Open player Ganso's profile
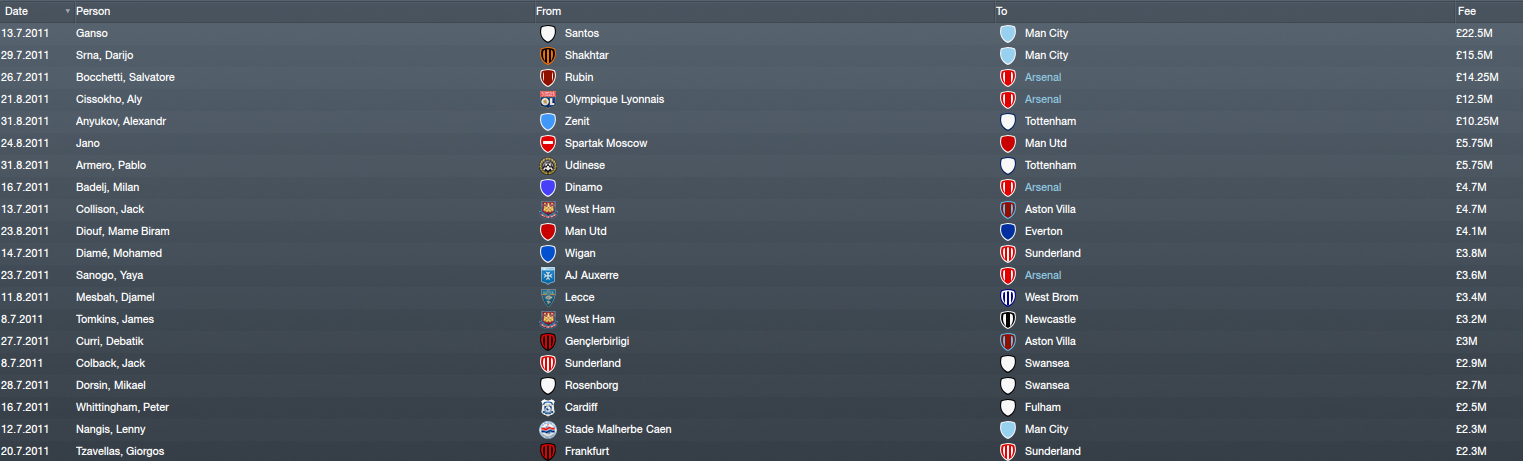This screenshot has height=461, width=1523. (x=92, y=33)
